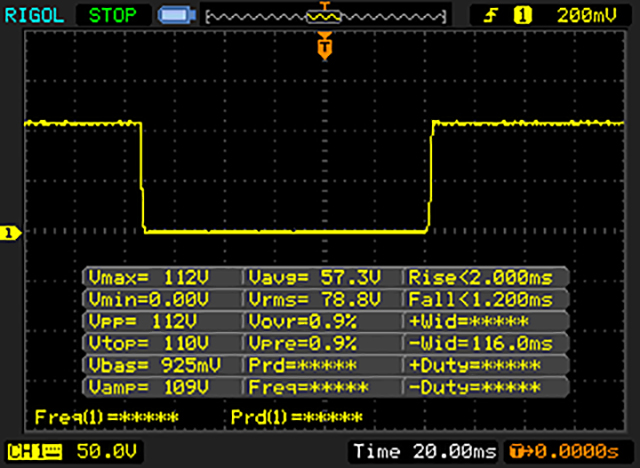Viewport: 640px width, 468px height.
Task: Click the Freq(1)=***** readout
Action: tap(107, 417)
